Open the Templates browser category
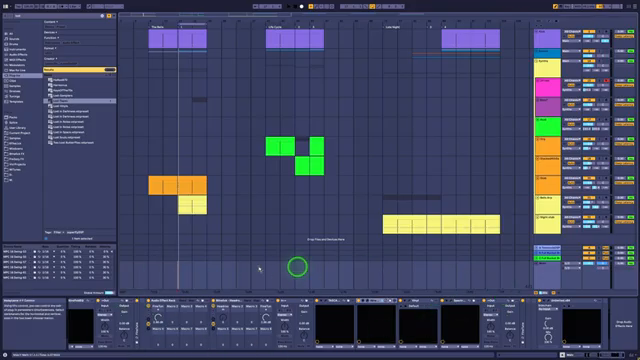640x360 pixels. 16,102
